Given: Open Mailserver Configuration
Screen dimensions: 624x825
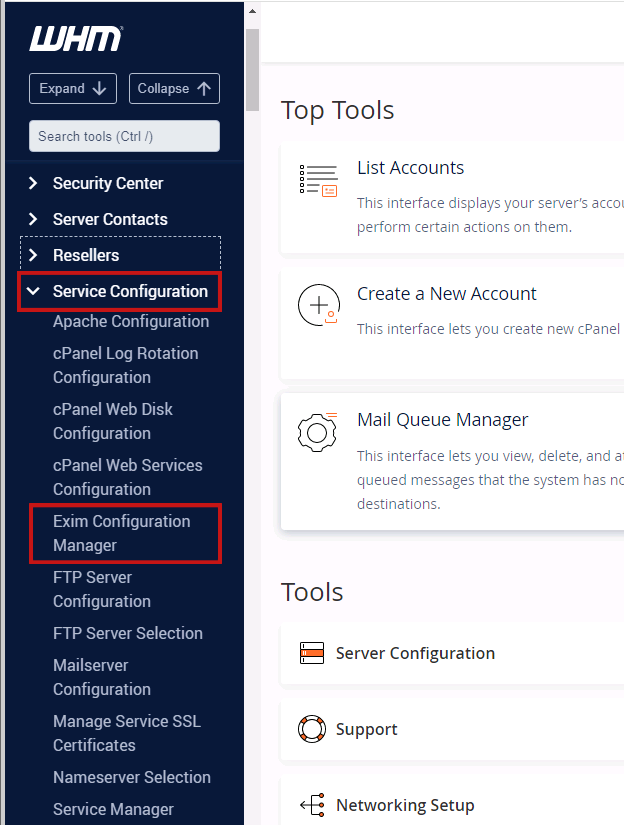Looking at the screenshot, I should [102, 677].
